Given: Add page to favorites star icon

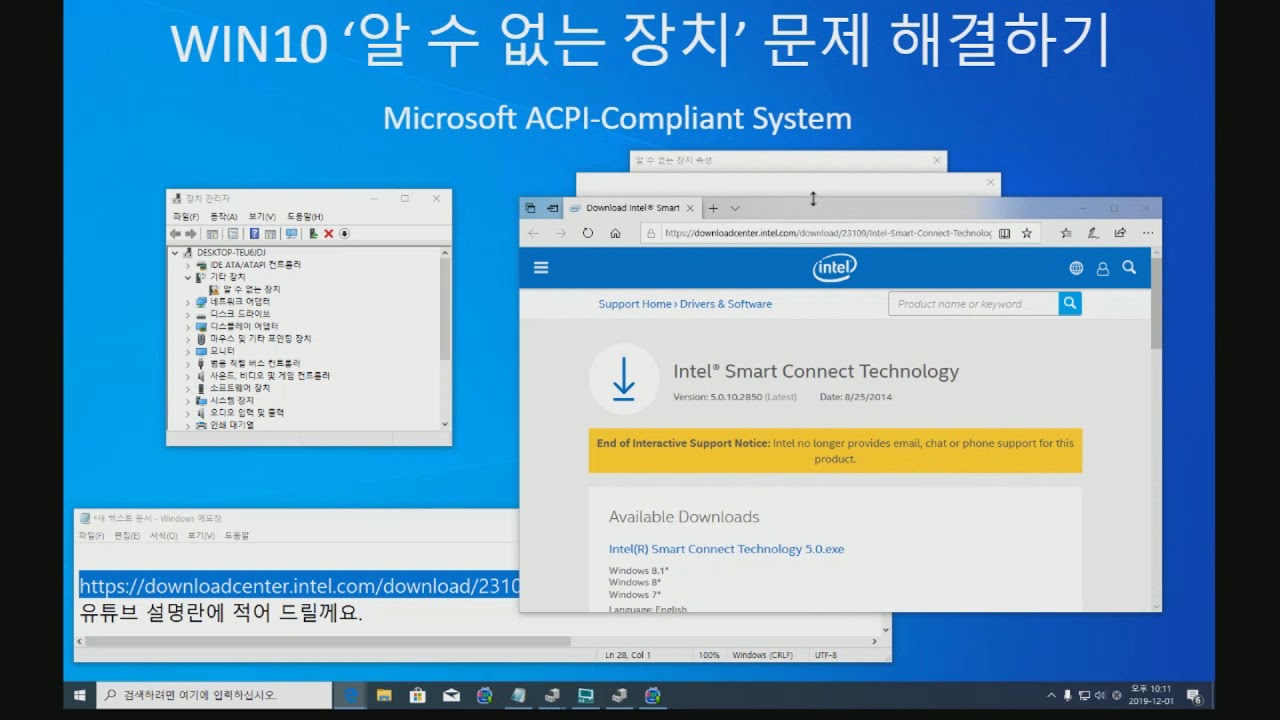Looking at the screenshot, I should coord(1026,233).
